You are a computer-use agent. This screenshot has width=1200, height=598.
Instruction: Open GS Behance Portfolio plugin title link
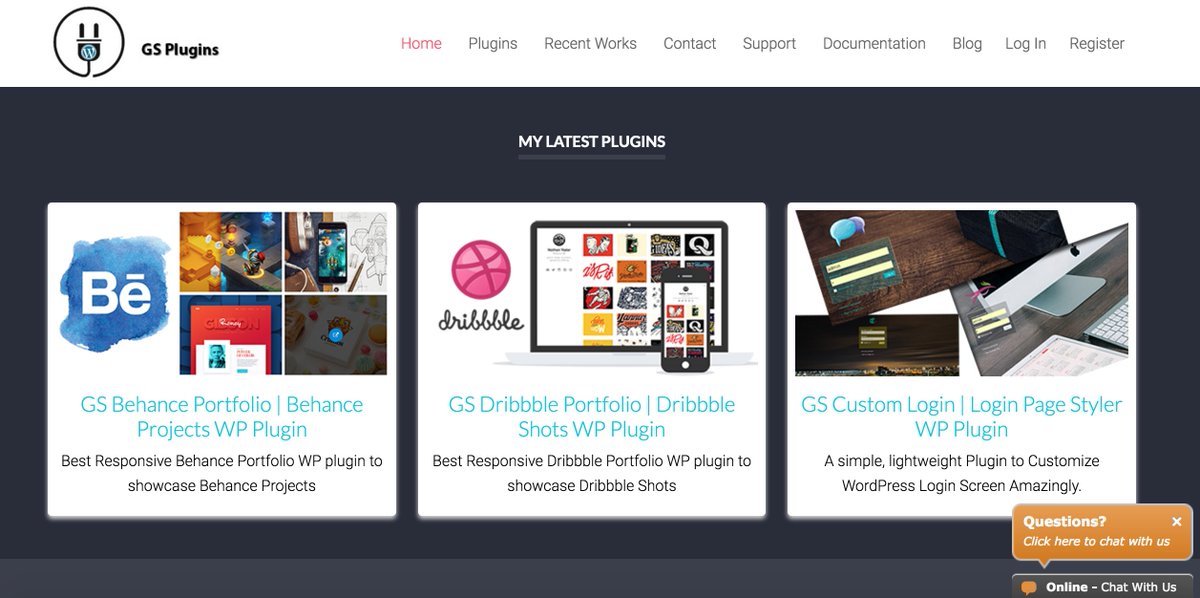(x=222, y=417)
